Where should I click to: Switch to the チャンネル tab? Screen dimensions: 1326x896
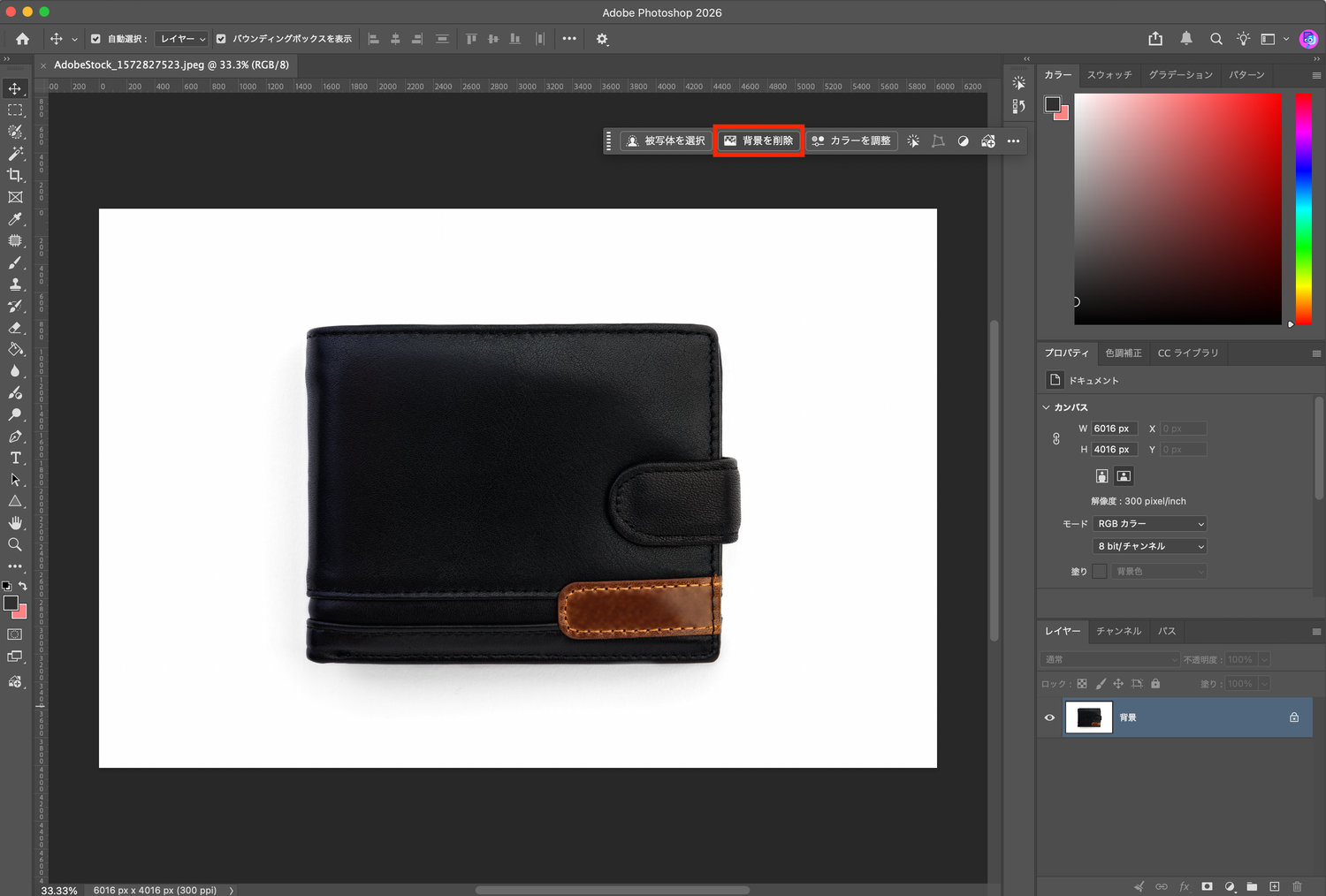point(1119,631)
